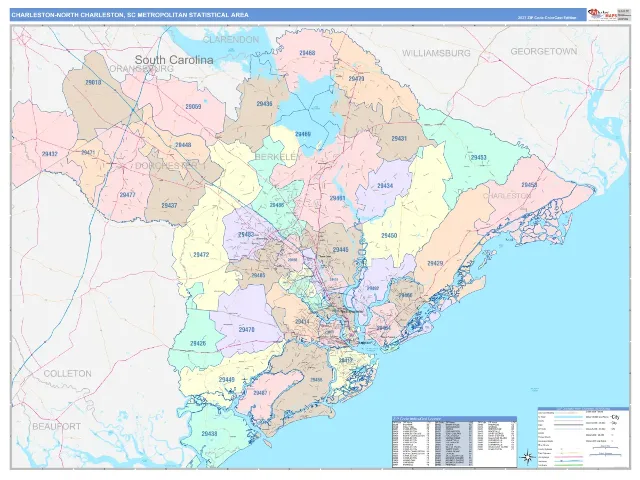
Task: Click ZIP code label 29059
Action: point(193,107)
